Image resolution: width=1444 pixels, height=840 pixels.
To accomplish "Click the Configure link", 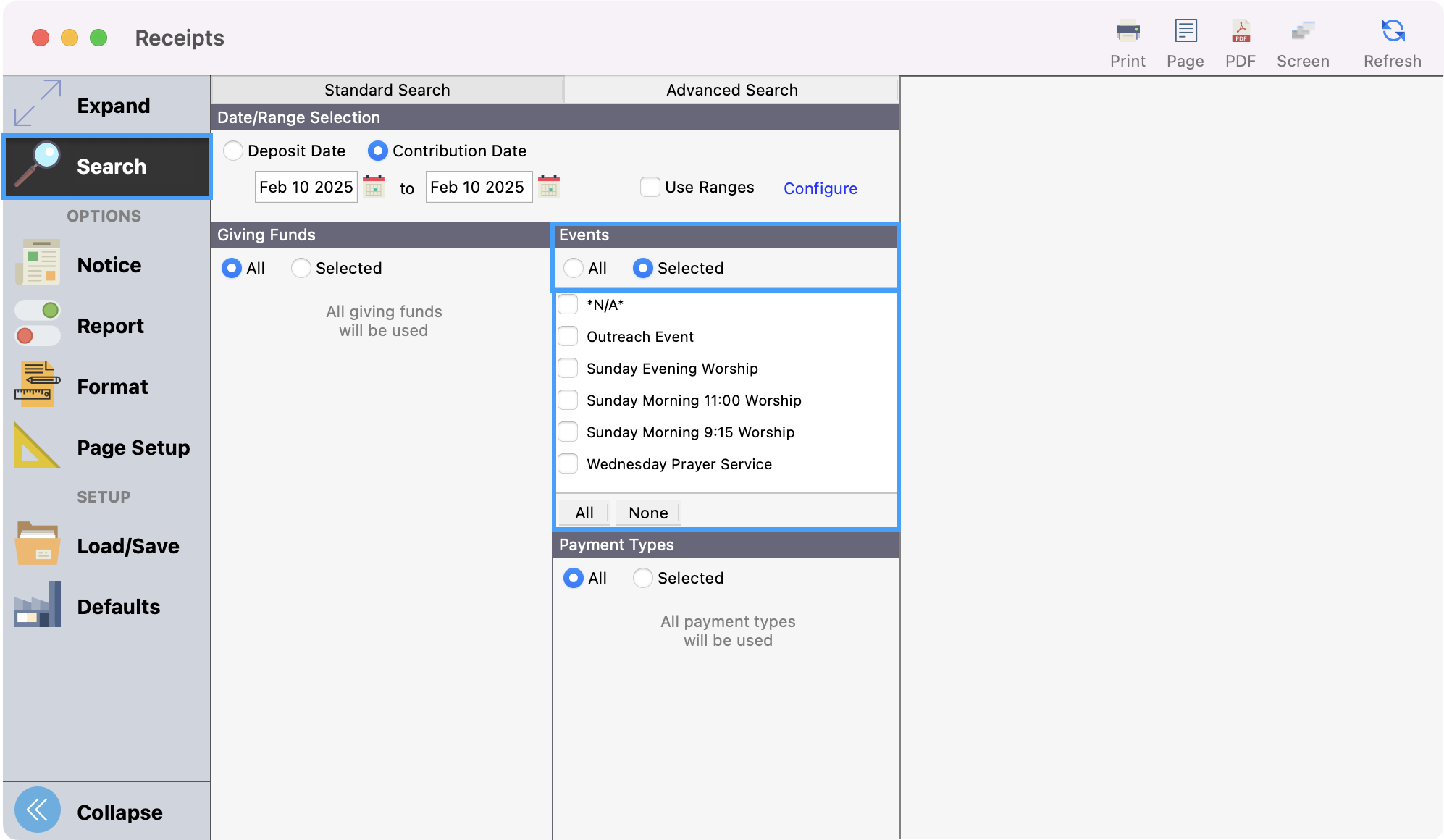I will [820, 188].
